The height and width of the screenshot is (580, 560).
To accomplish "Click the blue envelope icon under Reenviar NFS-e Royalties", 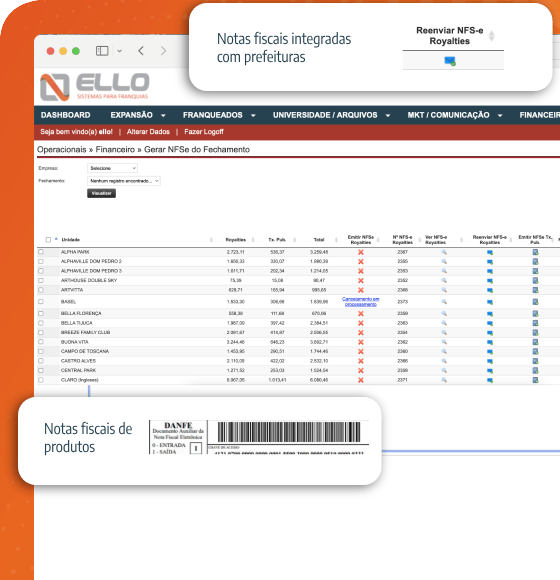I will (450, 61).
